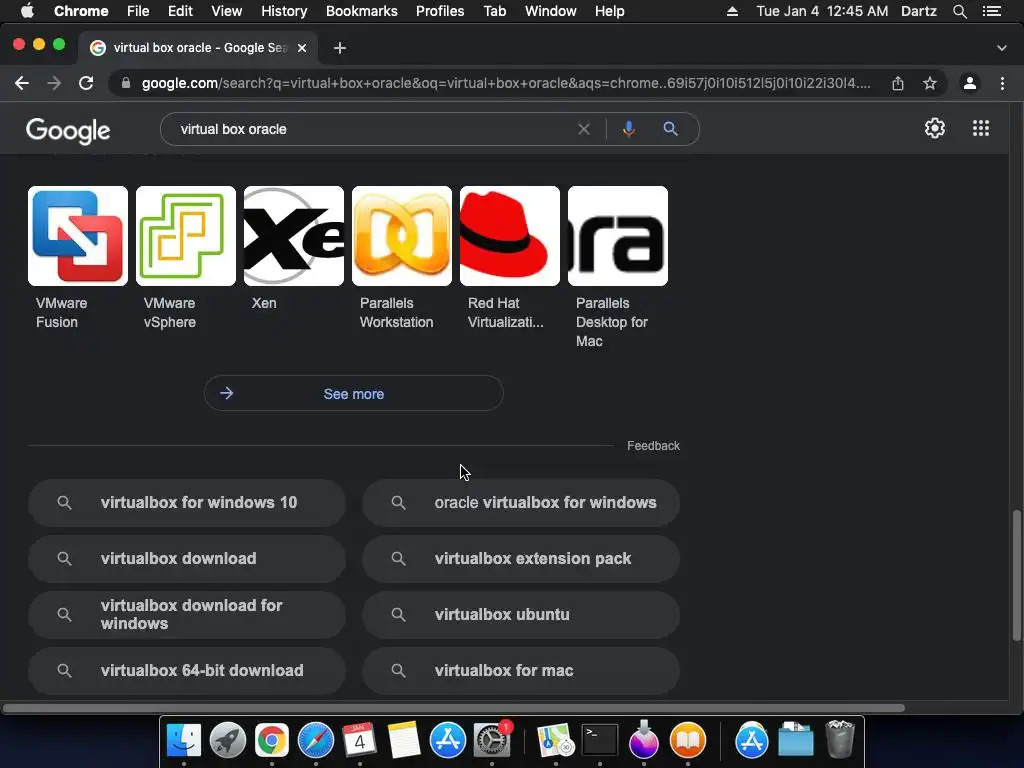Click the See more button
The image size is (1024, 768).
click(353, 393)
